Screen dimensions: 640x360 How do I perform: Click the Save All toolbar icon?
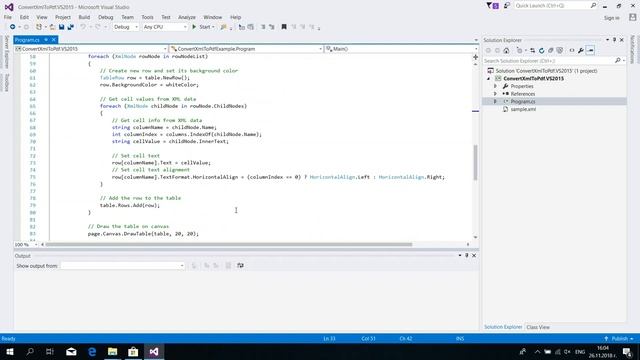coord(71,27)
